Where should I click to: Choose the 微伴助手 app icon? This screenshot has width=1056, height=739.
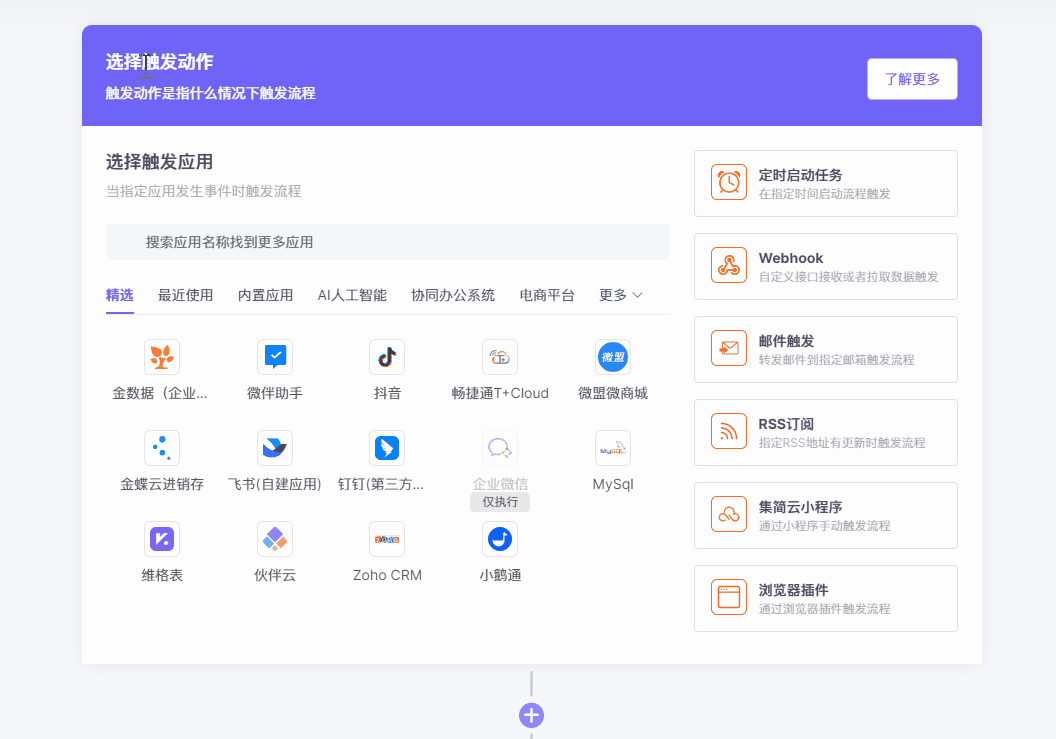coord(275,357)
